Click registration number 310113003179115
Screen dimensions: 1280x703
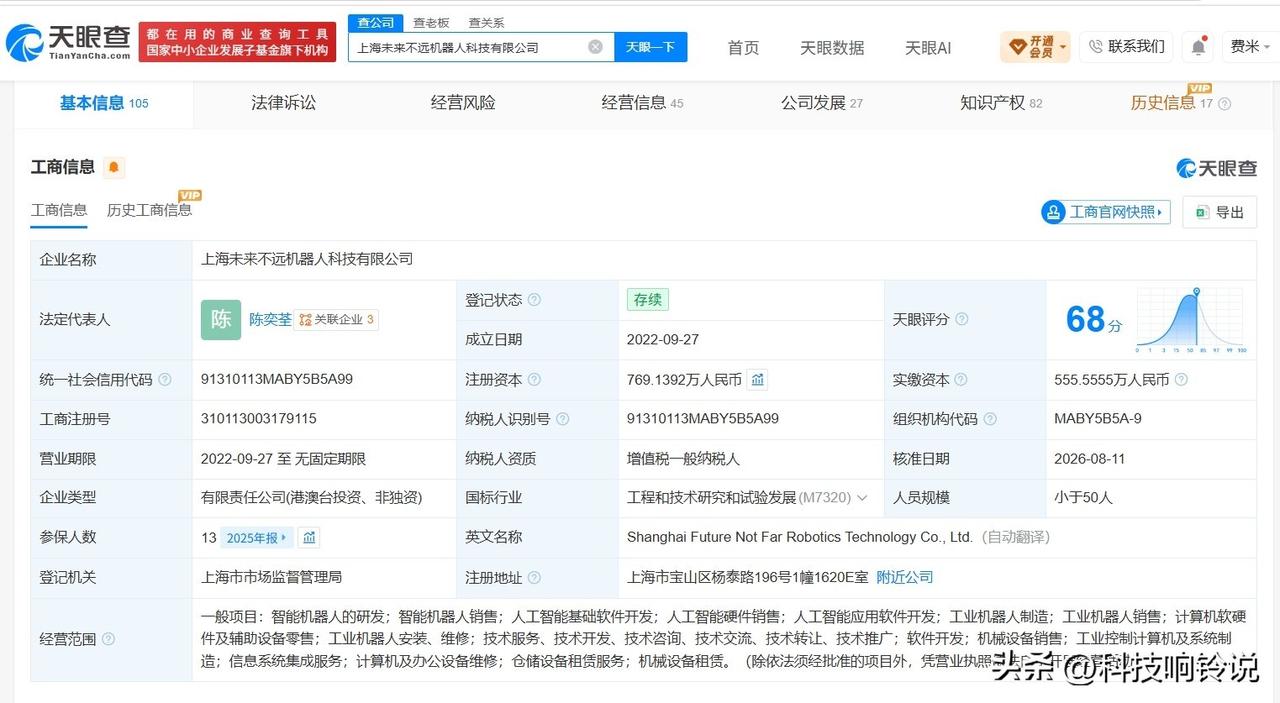point(259,419)
